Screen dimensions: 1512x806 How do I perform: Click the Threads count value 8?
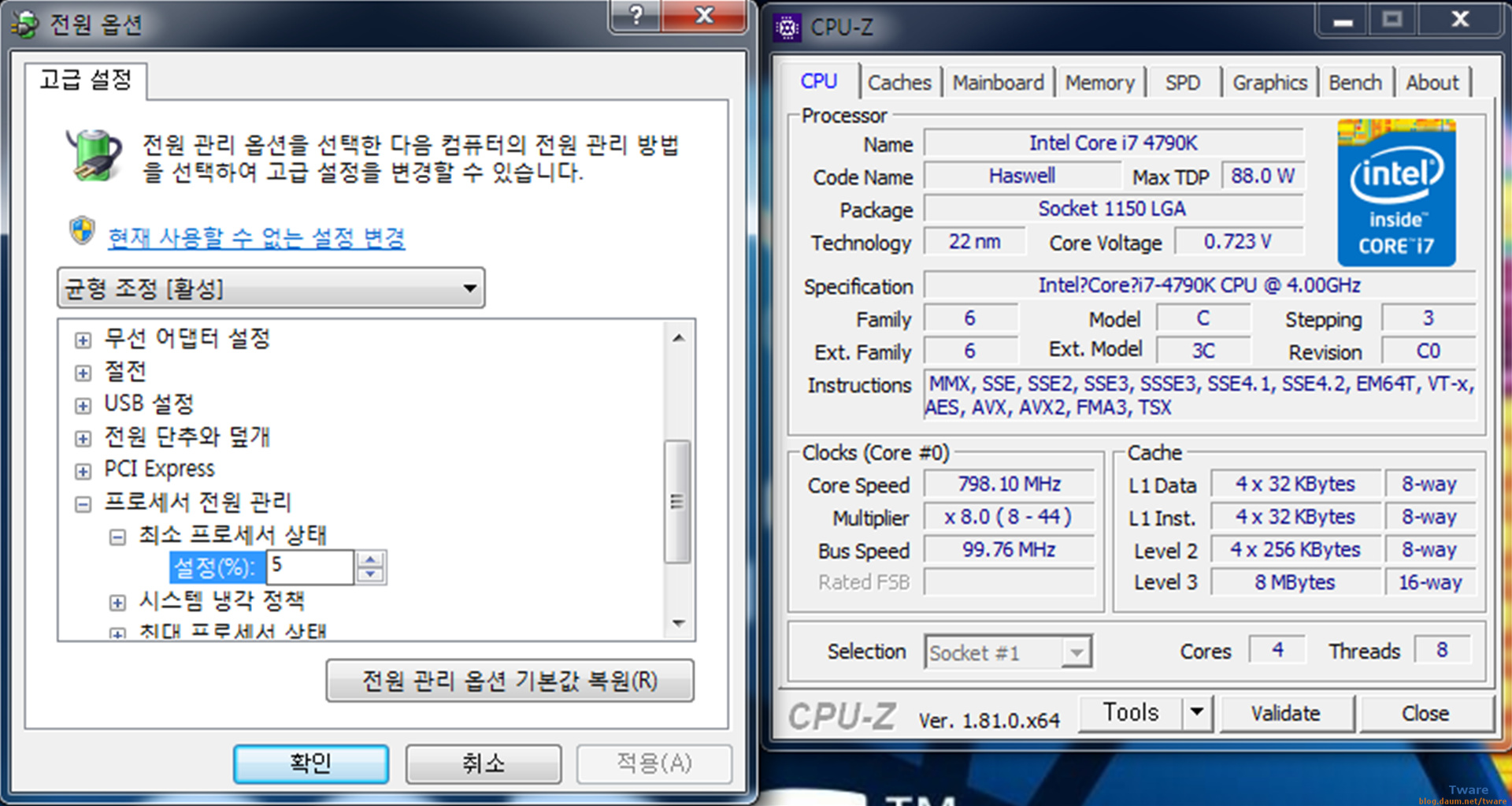tap(1442, 650)
